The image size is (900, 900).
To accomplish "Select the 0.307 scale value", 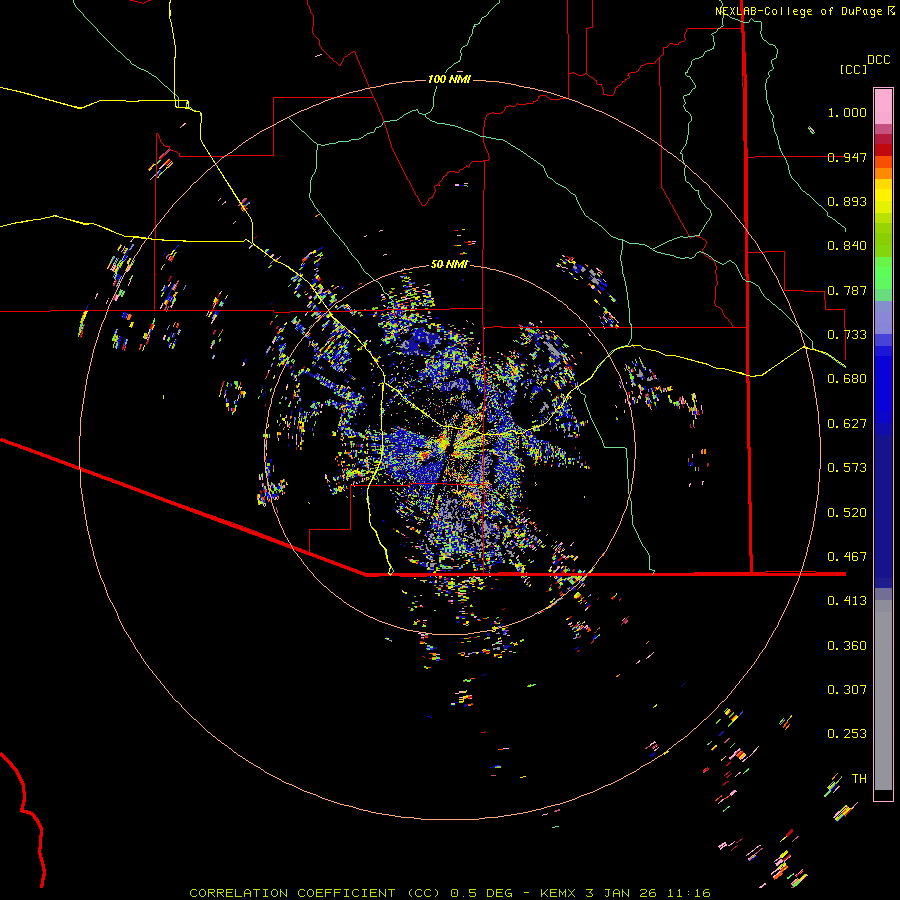I will pos(847,690).
